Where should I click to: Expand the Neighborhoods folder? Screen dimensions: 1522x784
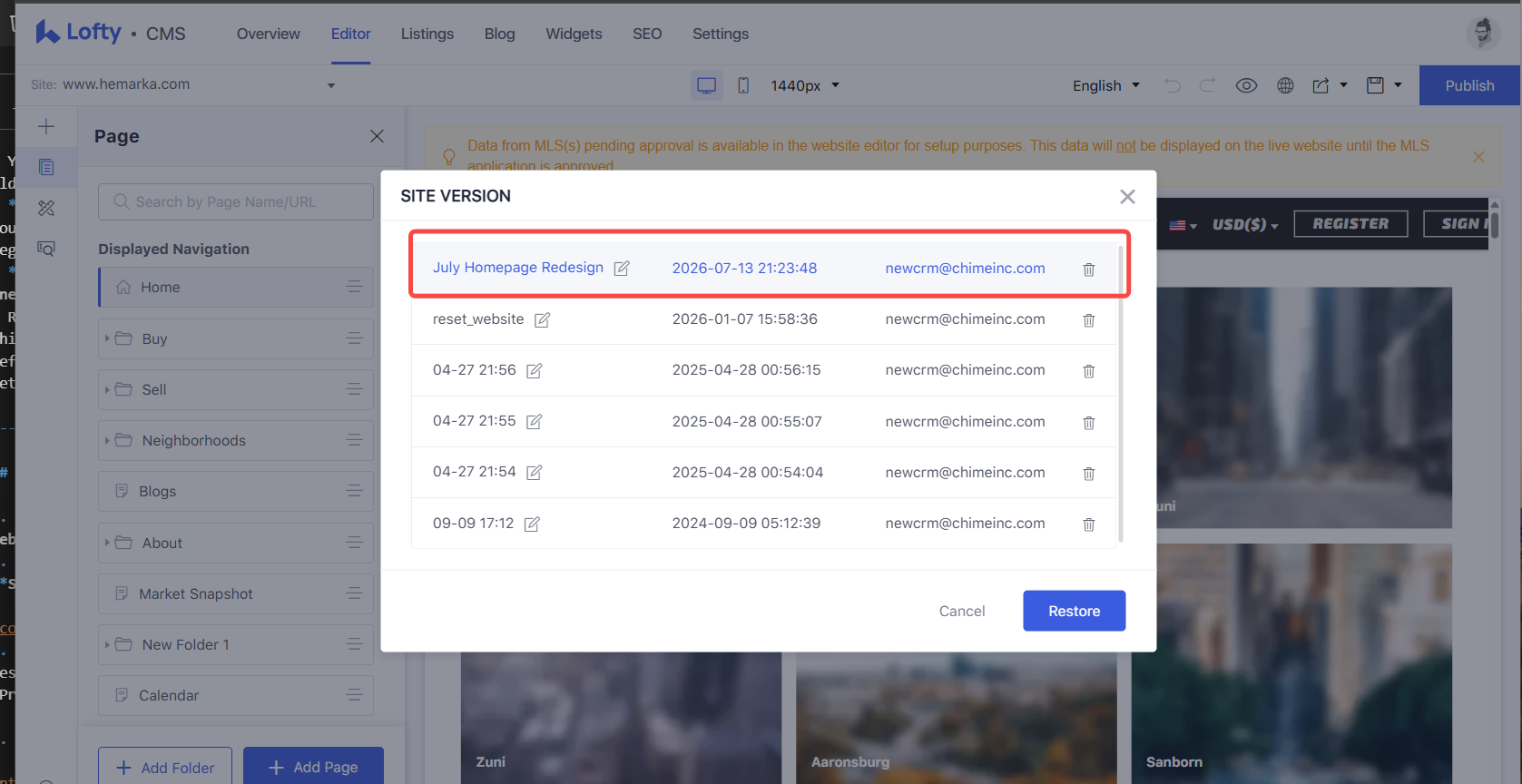tap(107, 441)
